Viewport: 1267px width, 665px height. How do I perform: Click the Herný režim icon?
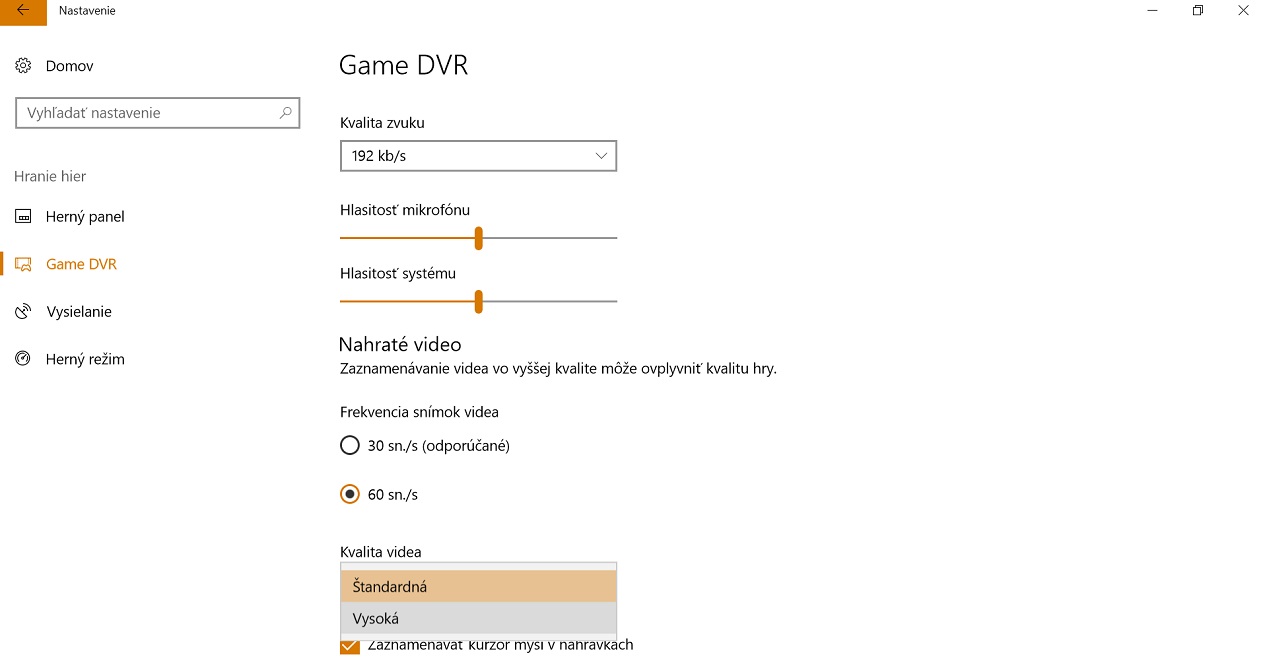tap(23, 359)
